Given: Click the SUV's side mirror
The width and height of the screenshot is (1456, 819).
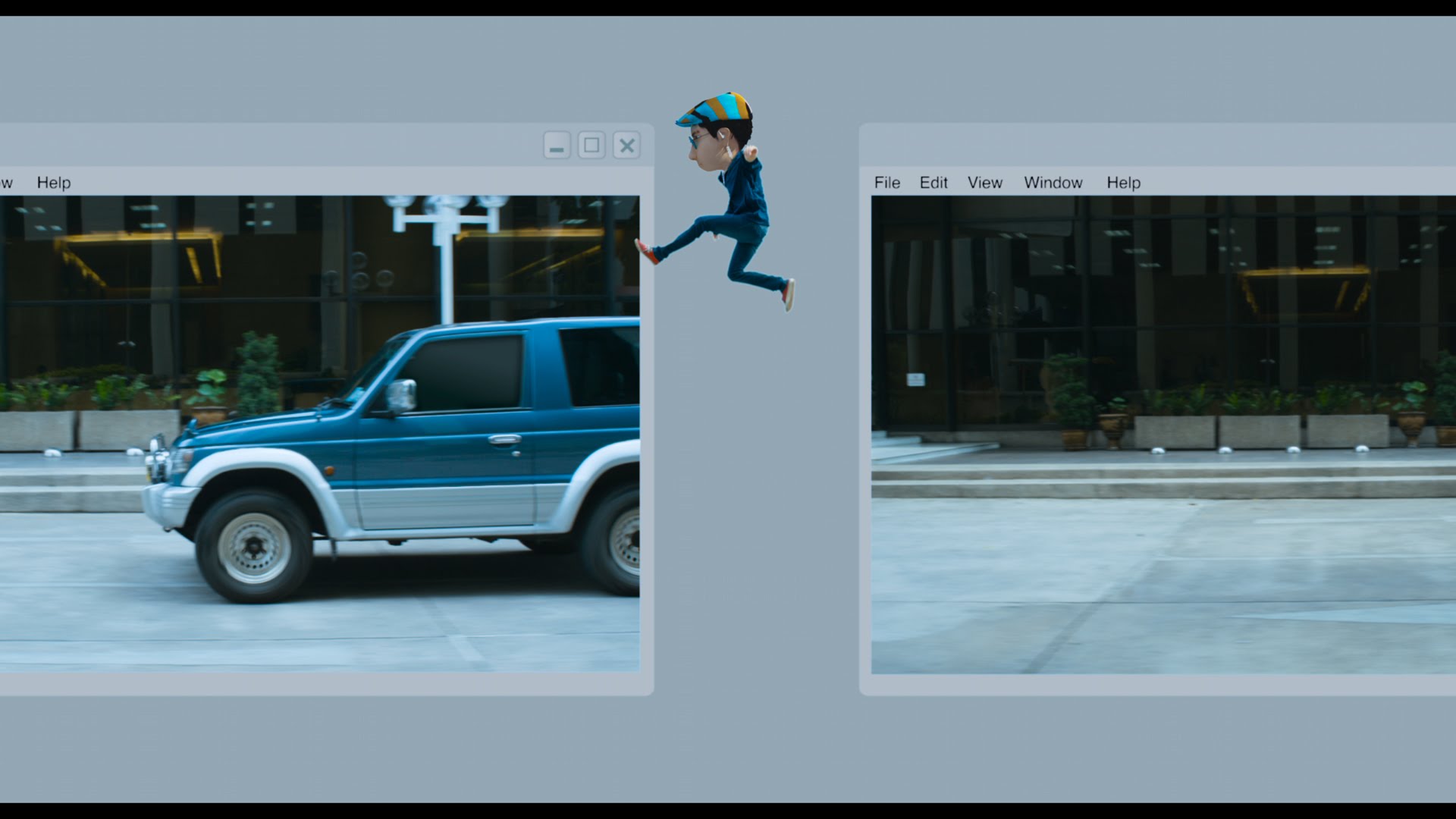Looking at the screenshot, I should tap(401, 396).
